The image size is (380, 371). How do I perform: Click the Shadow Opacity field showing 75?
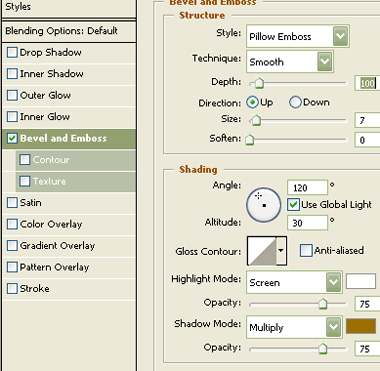click(x=367, y=349)
